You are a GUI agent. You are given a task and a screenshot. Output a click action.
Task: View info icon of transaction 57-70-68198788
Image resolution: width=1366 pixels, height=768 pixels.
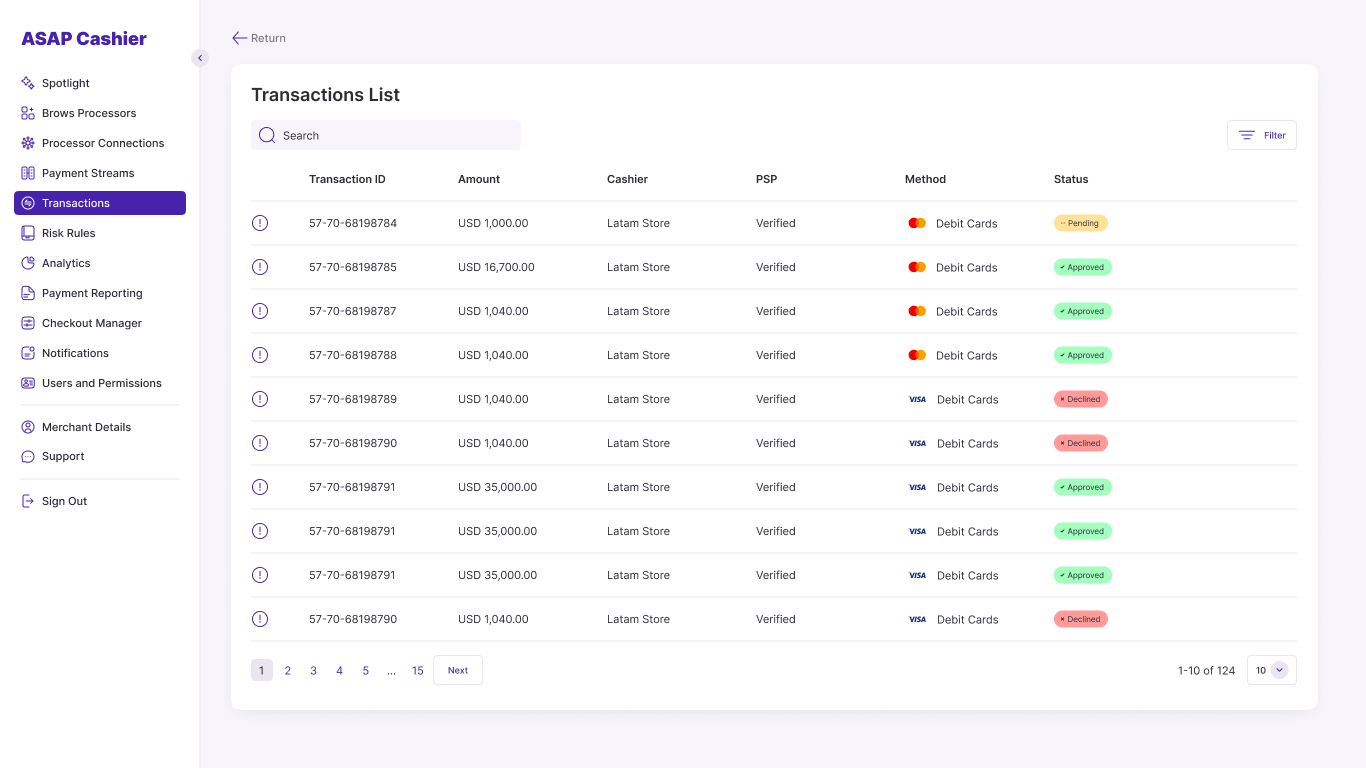pyautogui.click(x=260, y=355)
